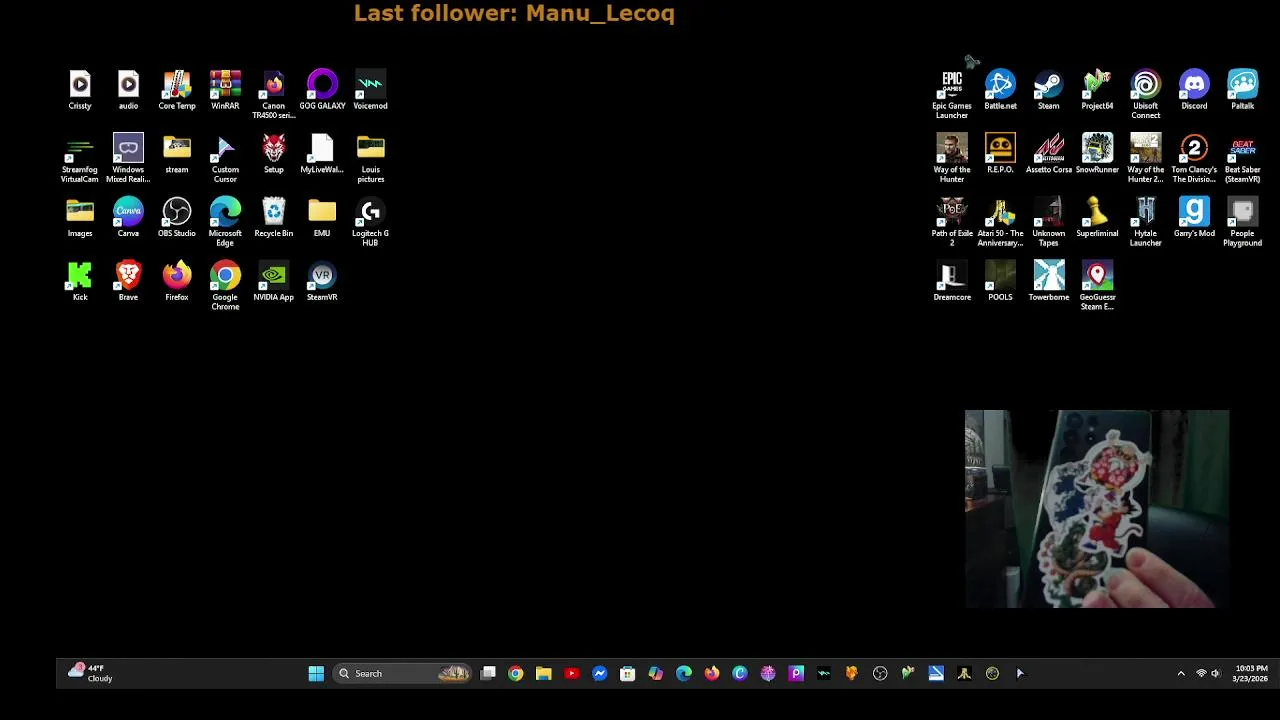Open File Explorer from the taskbar
The height and width of the screenshot is (720, 1280).
click(x=543, y=674)
